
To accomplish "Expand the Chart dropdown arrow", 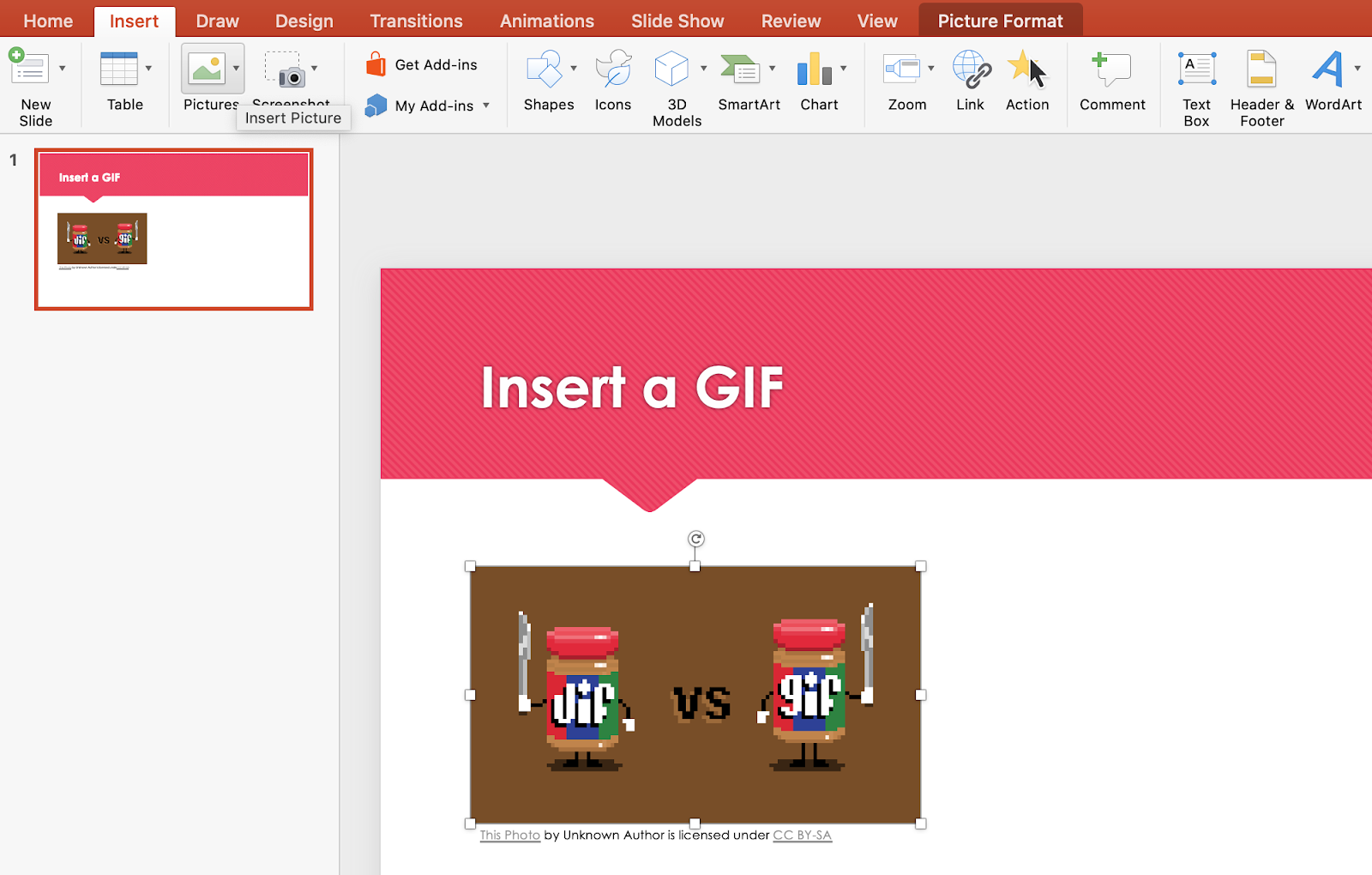I will pos(843,68).
